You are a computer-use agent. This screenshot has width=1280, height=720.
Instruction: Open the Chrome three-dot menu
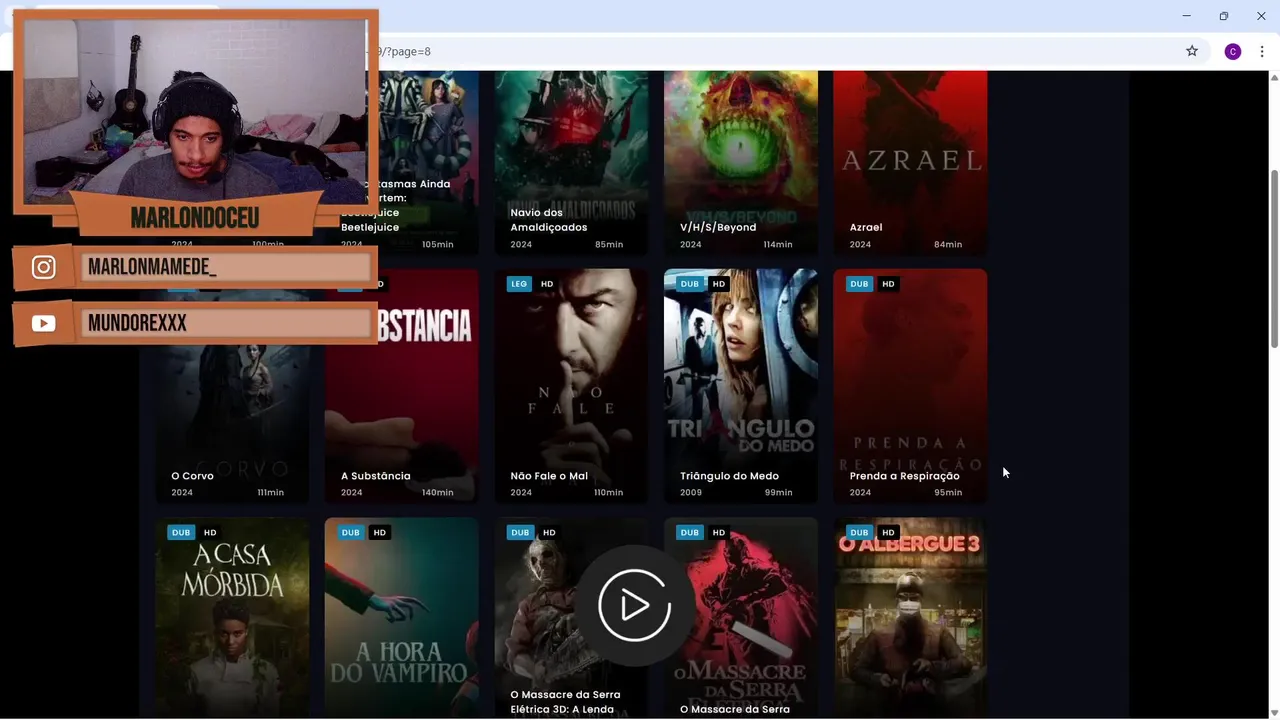[x=1262, y=51]
